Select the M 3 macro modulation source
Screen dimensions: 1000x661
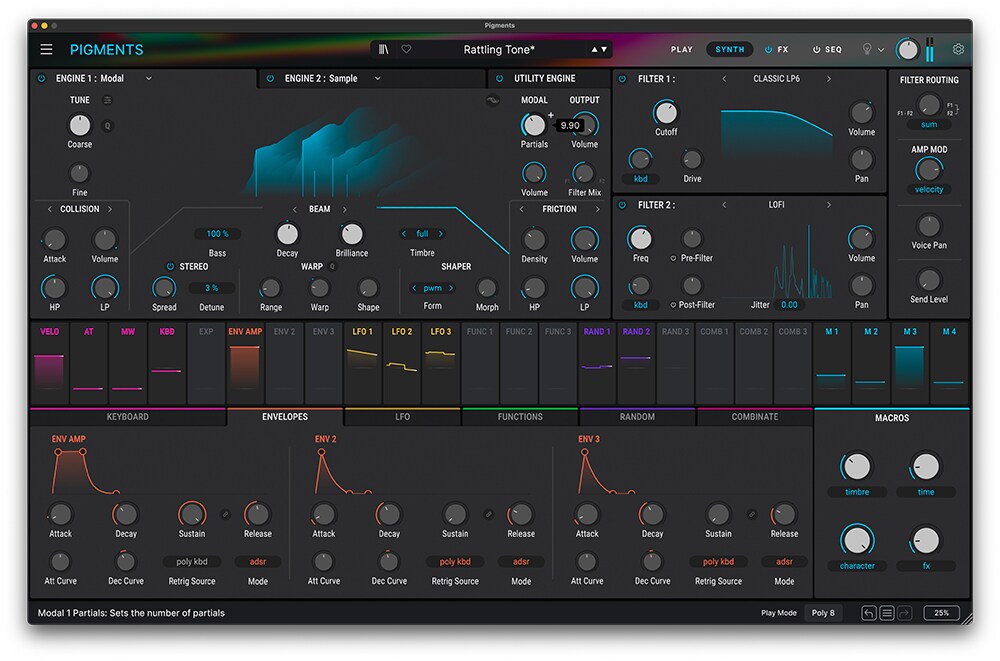point(909,364)
